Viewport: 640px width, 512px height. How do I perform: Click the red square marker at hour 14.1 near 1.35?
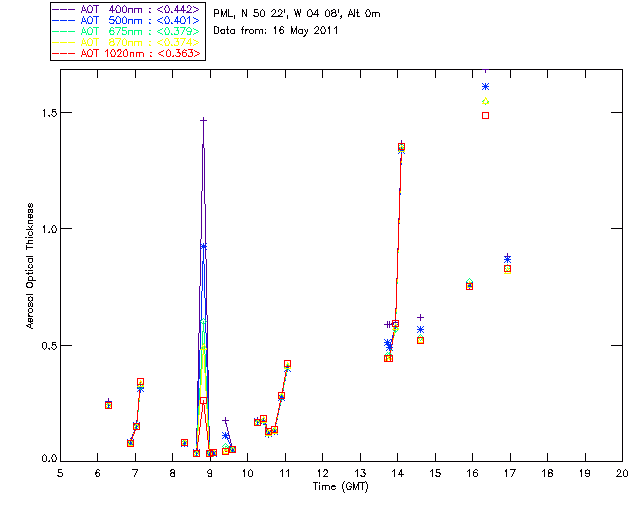point(402,147)
